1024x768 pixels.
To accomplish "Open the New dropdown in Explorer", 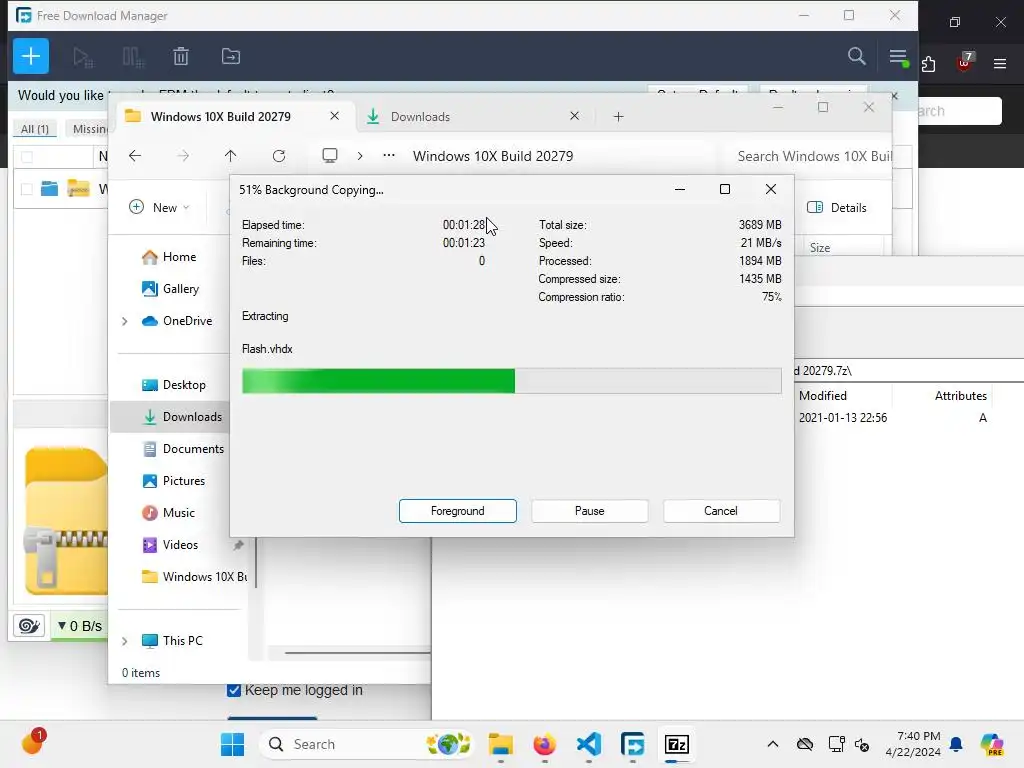I will click(x=159, y=207).
